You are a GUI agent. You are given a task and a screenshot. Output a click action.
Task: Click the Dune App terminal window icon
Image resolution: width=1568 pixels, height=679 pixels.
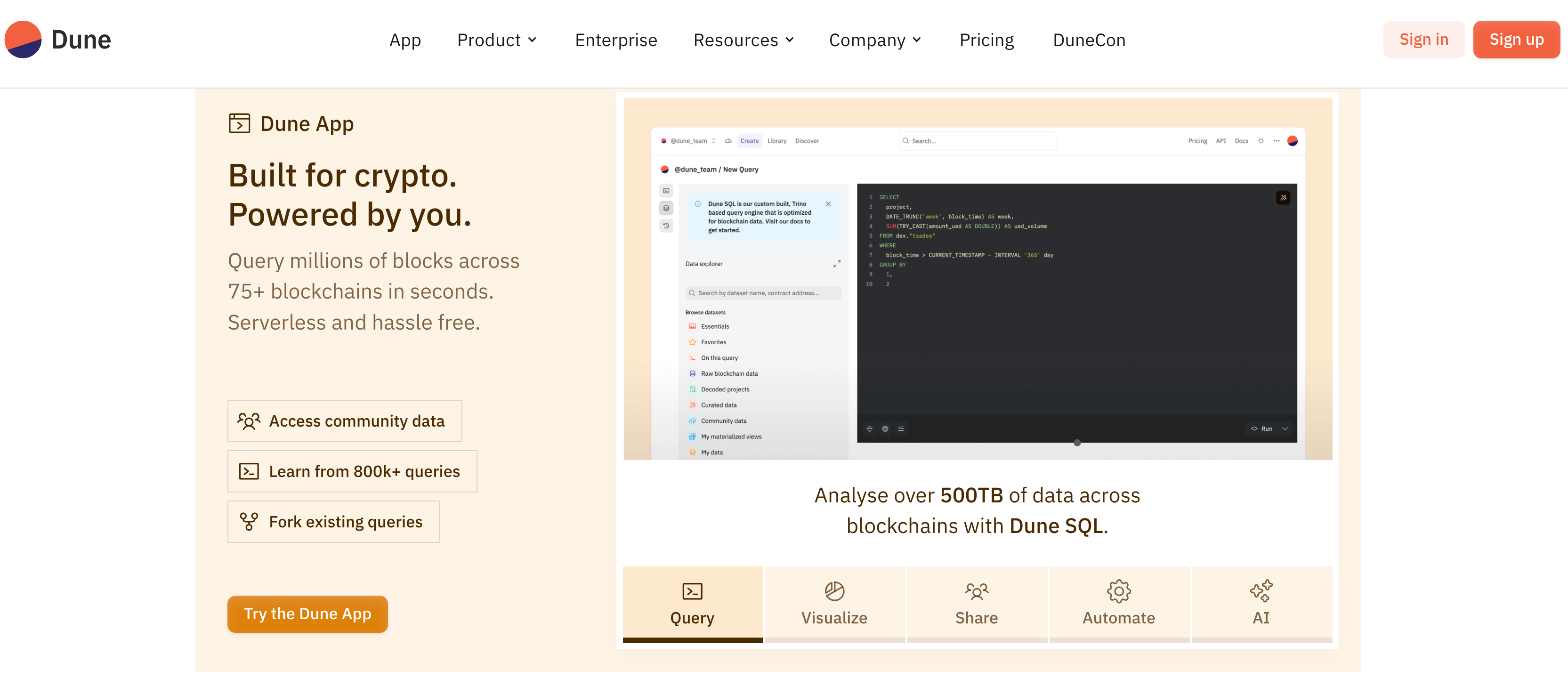(x=239, y=124)
